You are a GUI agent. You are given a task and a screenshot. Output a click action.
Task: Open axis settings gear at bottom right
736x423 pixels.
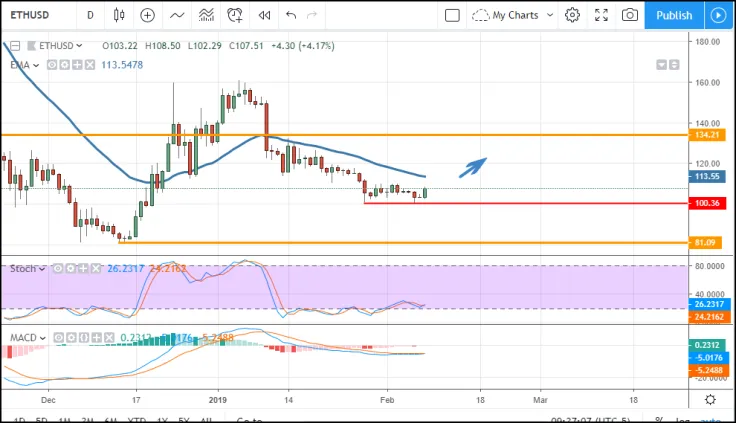[x=710, y=399]
